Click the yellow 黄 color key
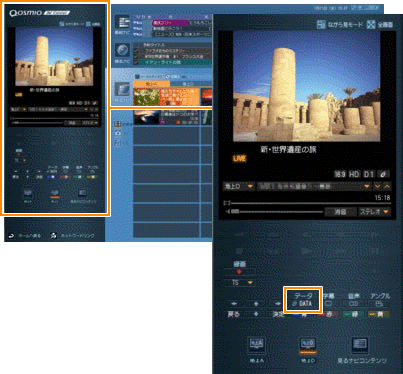This screenshot has height=374, width=403. 379,314
